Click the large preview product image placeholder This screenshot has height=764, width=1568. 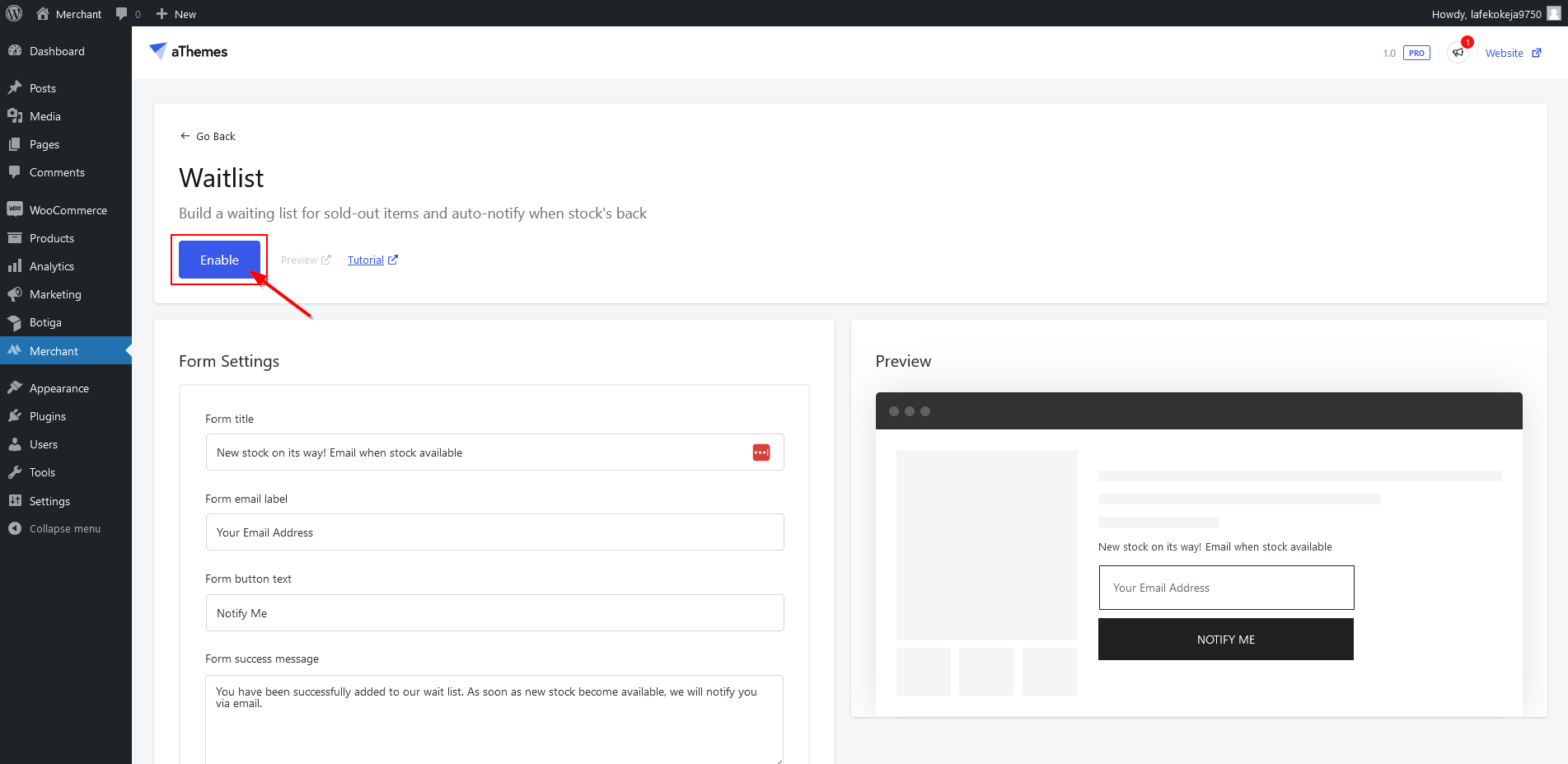click(x=987, y=545)
